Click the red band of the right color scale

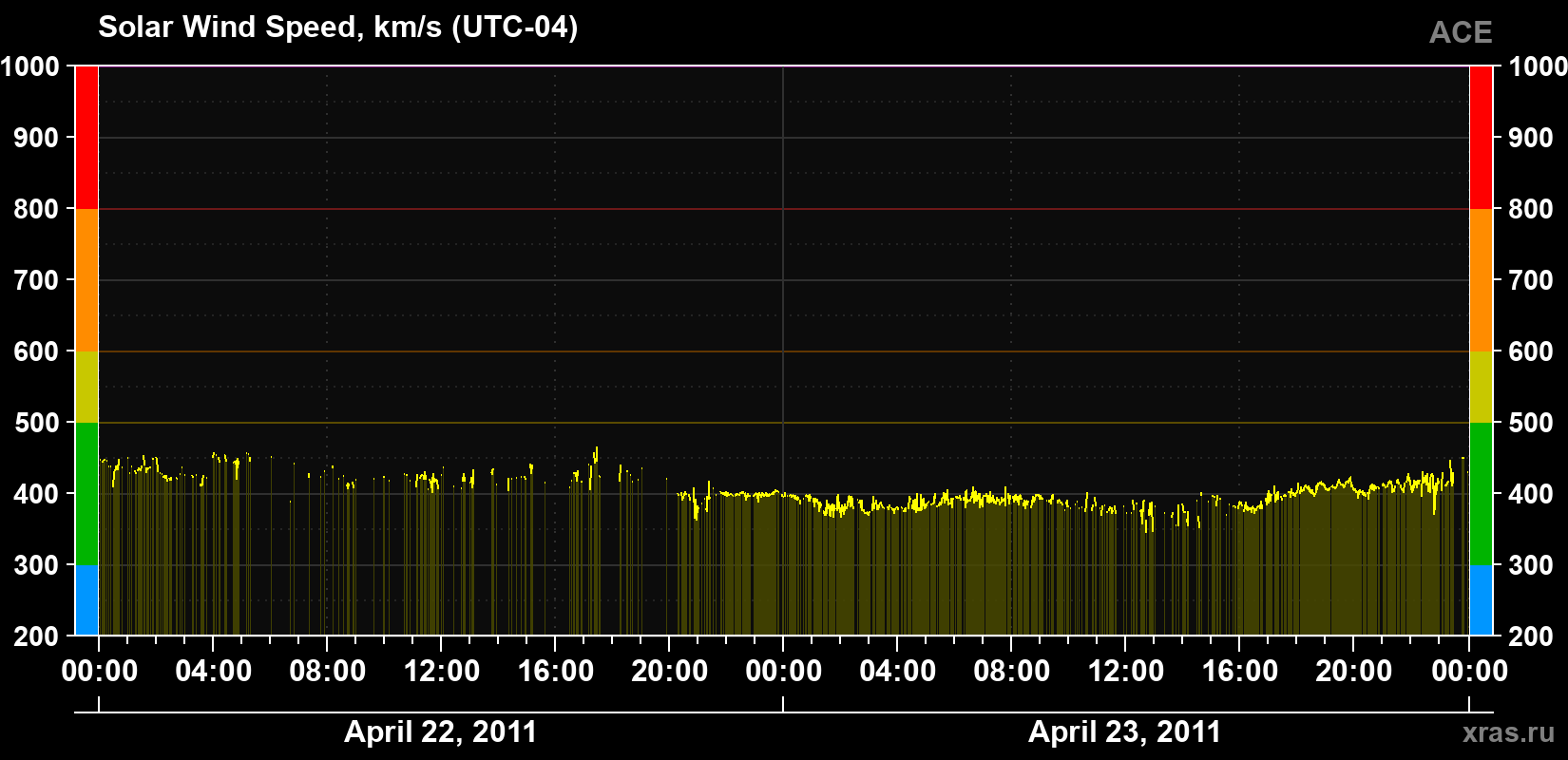pos(1481,138)
